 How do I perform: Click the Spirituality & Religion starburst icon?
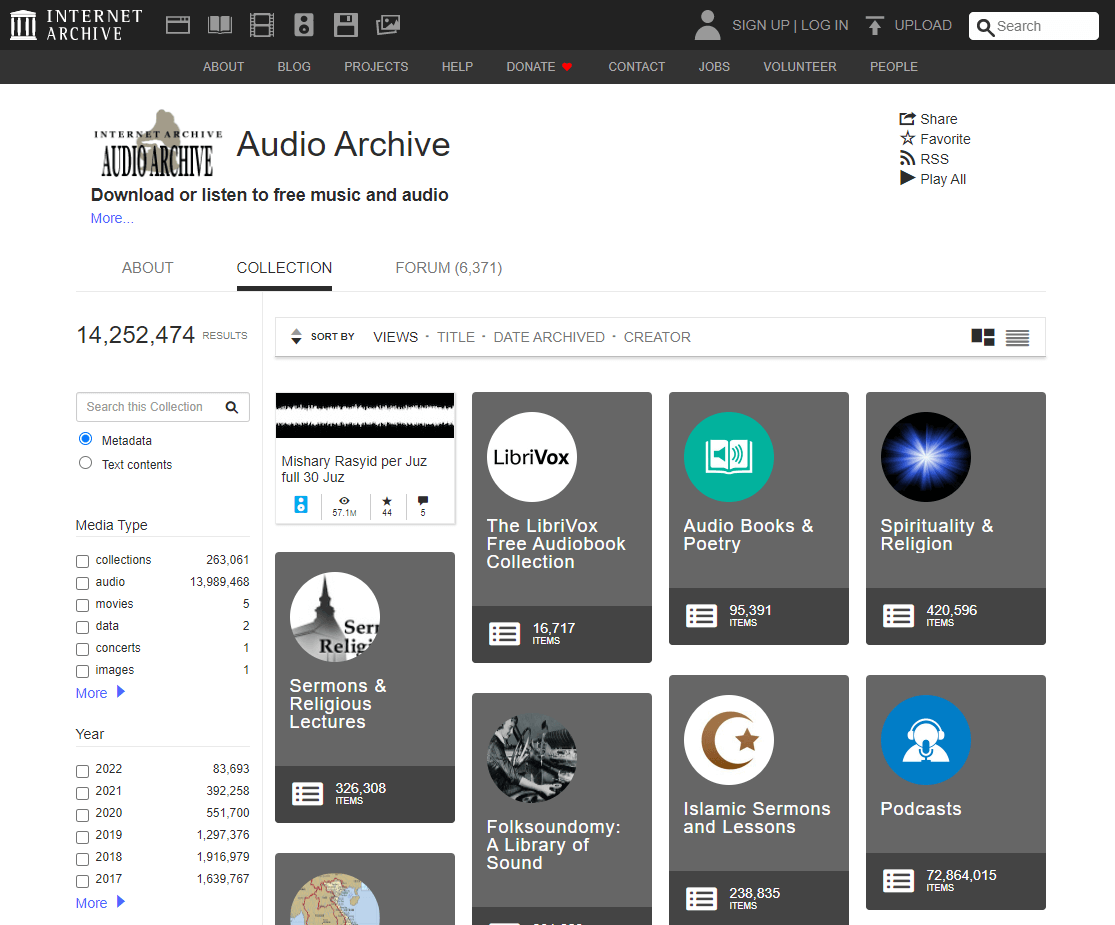coord(926,457)
